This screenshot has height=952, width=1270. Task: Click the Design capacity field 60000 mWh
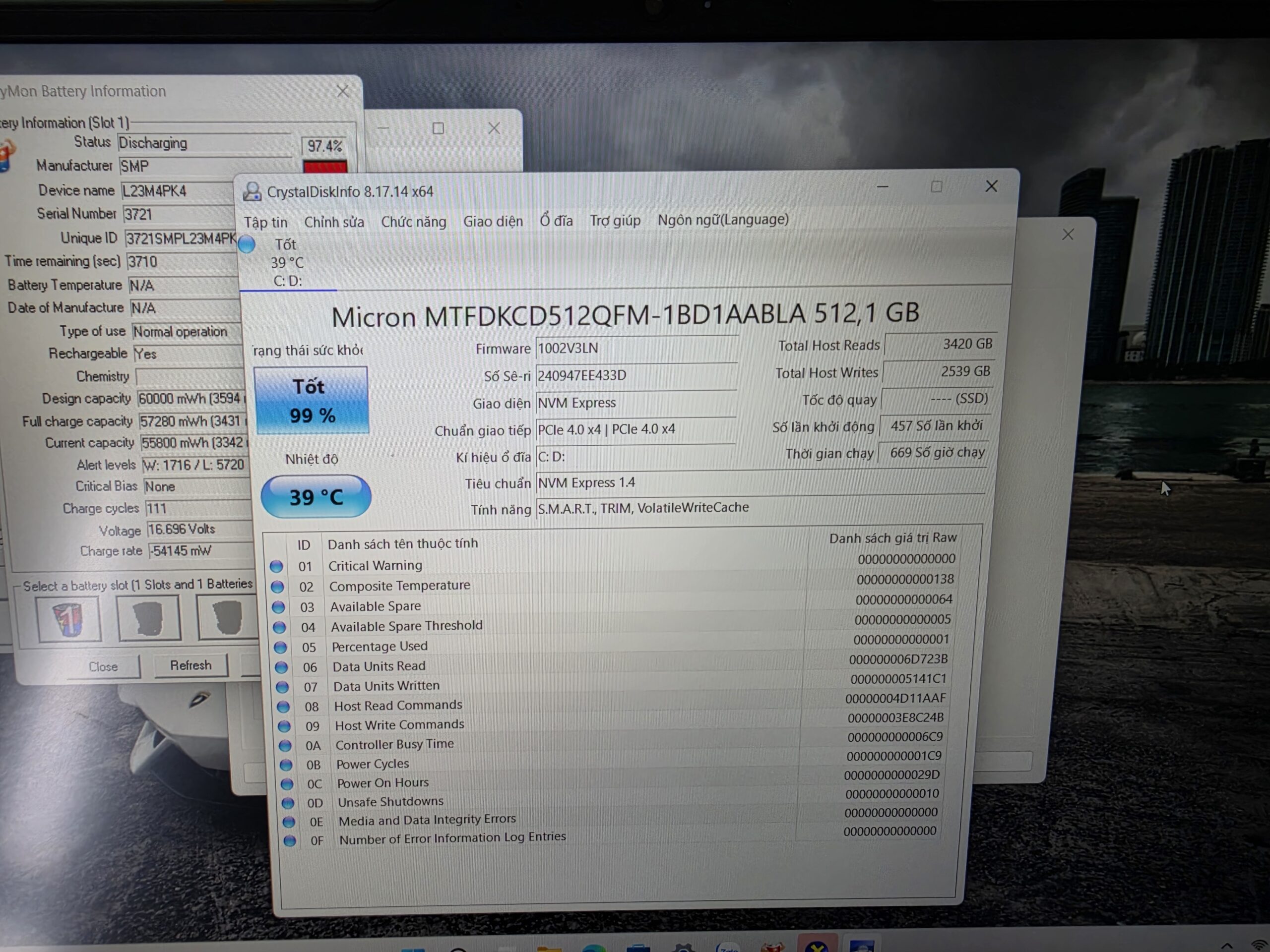click(192, 398)
